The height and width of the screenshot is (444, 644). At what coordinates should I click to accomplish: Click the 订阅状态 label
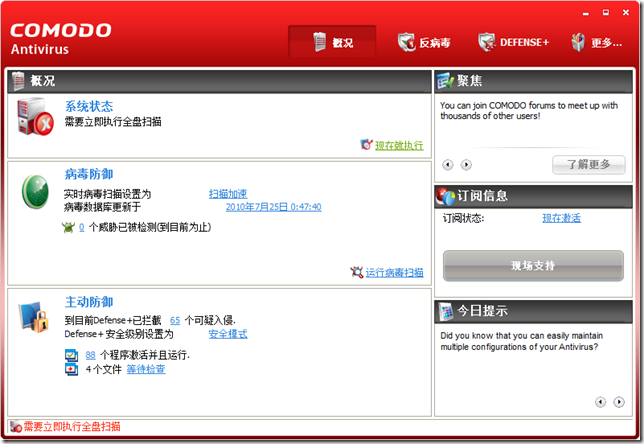point(463,218)
